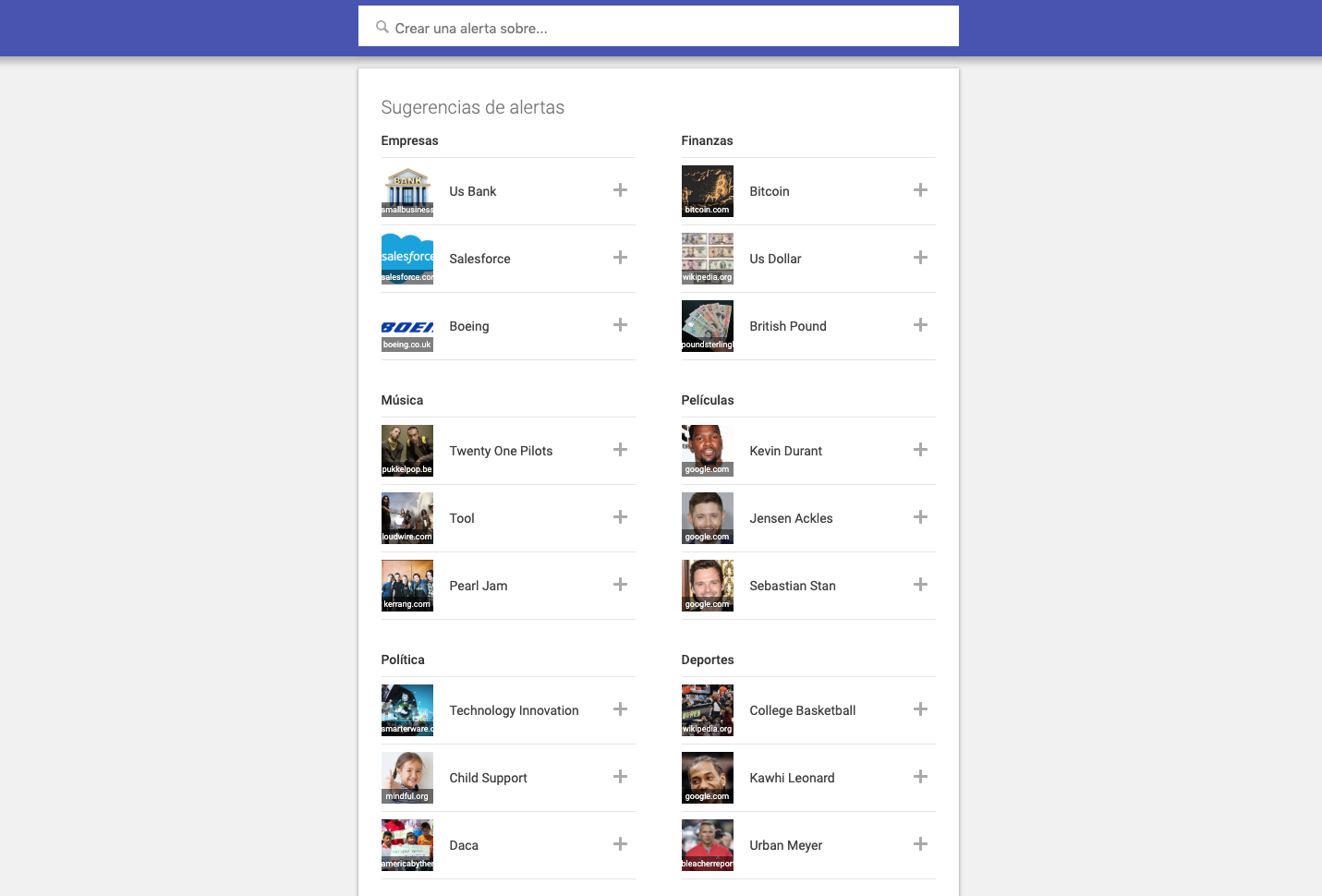Open the Daca thumbnail image

pyautogui.click(x=407, y=845)
